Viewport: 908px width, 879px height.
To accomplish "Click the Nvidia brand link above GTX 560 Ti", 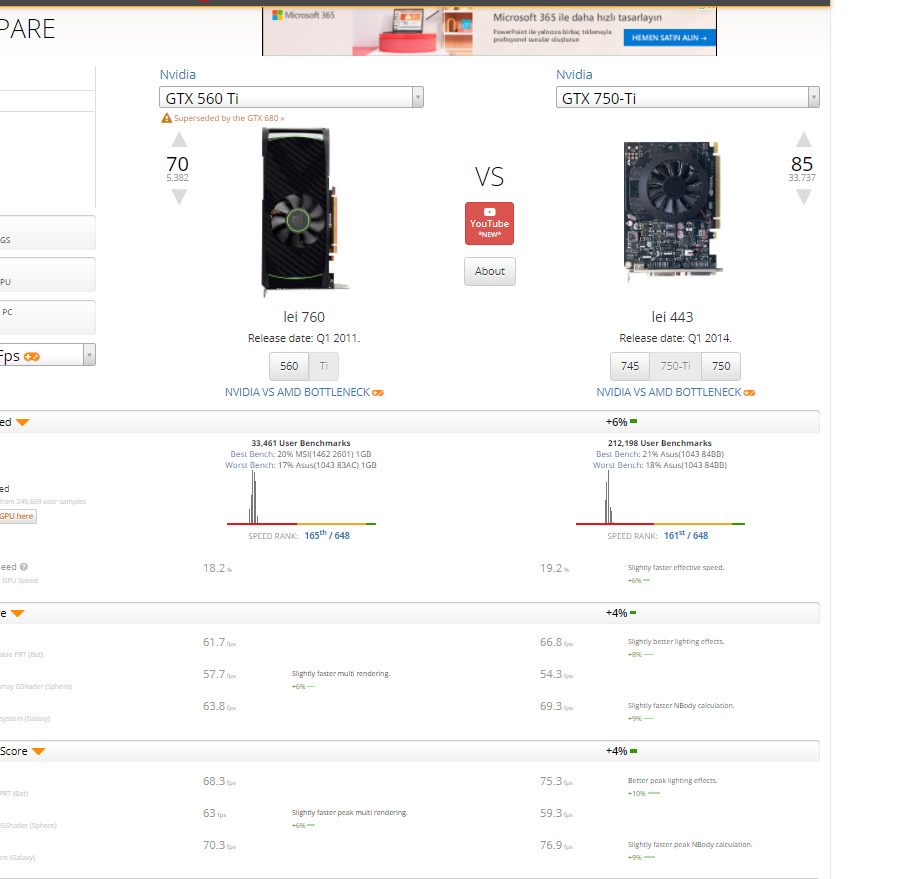I will point(178,75).
